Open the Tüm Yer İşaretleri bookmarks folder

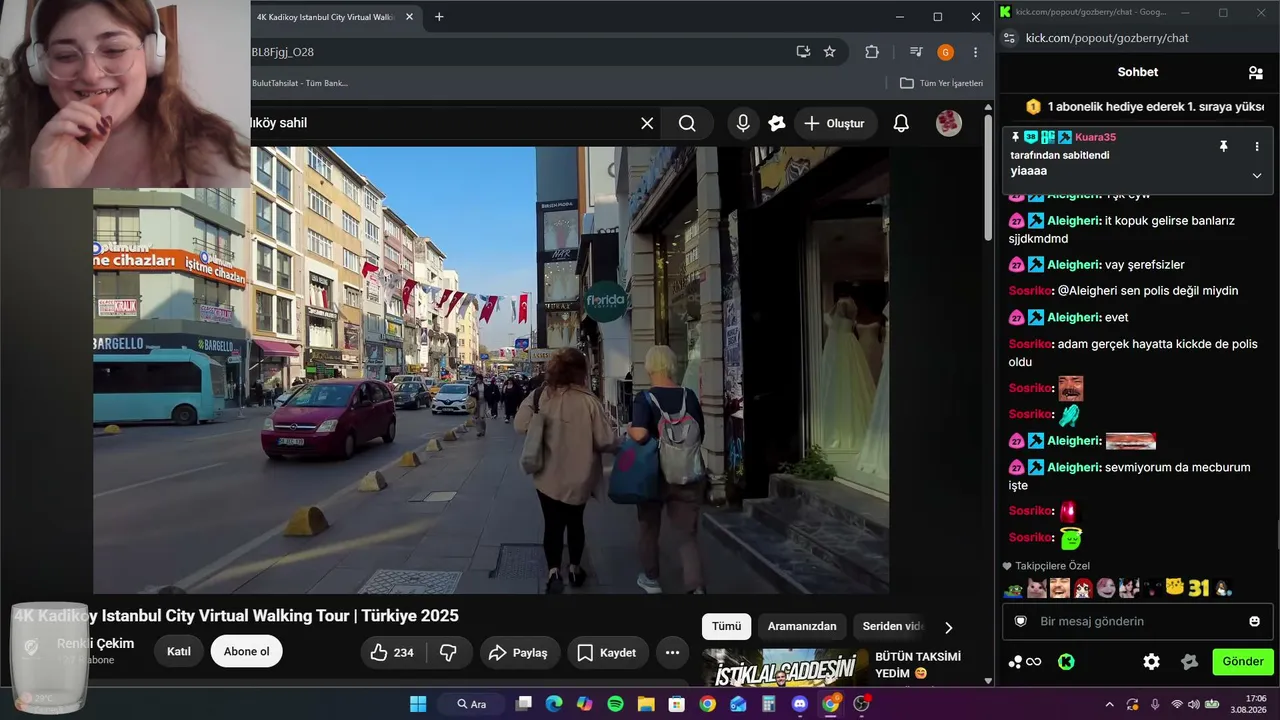click(941, 83)
